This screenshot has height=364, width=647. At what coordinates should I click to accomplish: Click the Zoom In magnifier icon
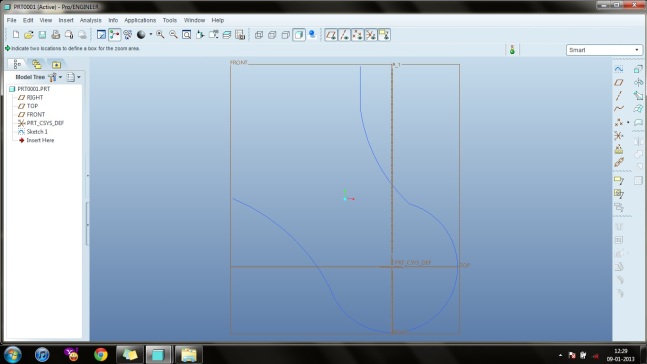point(160,35)
